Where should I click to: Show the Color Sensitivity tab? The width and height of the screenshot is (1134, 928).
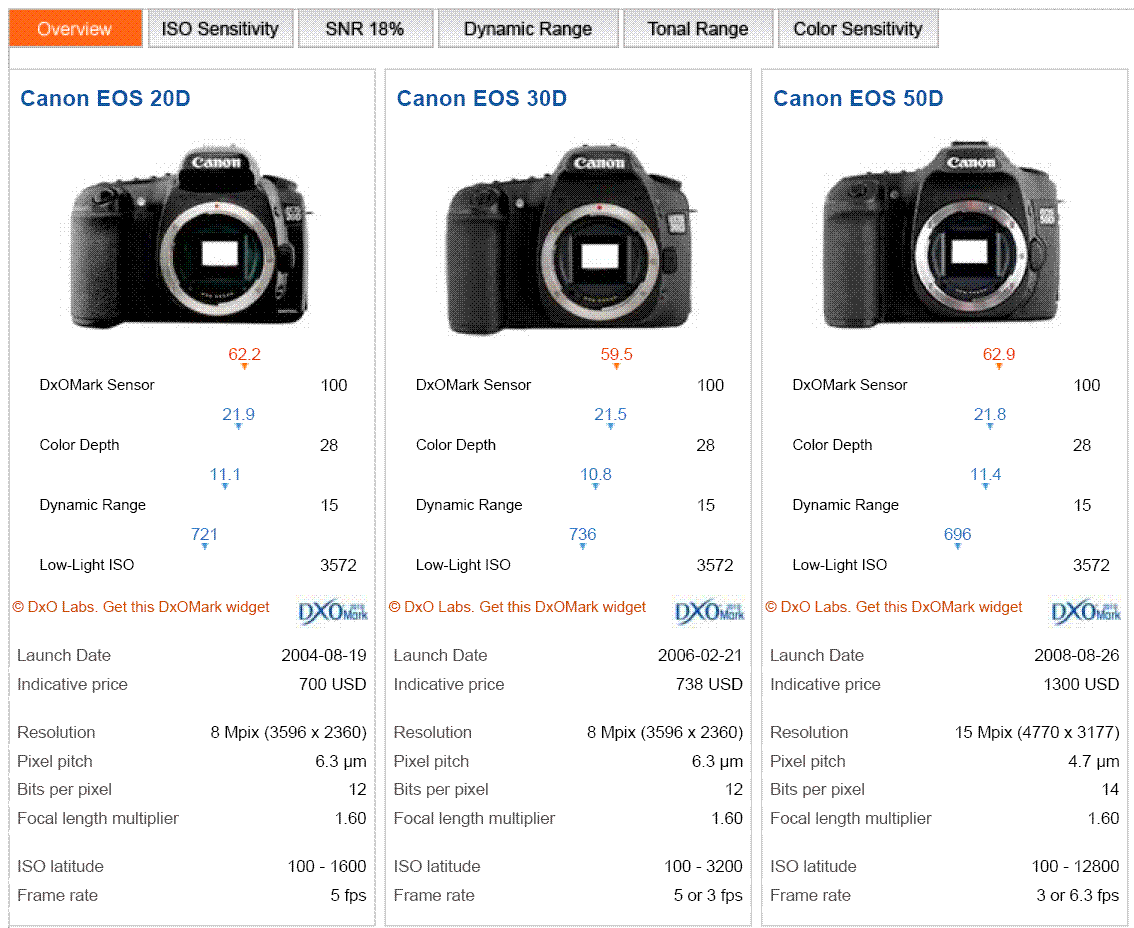tap(858, 29)
